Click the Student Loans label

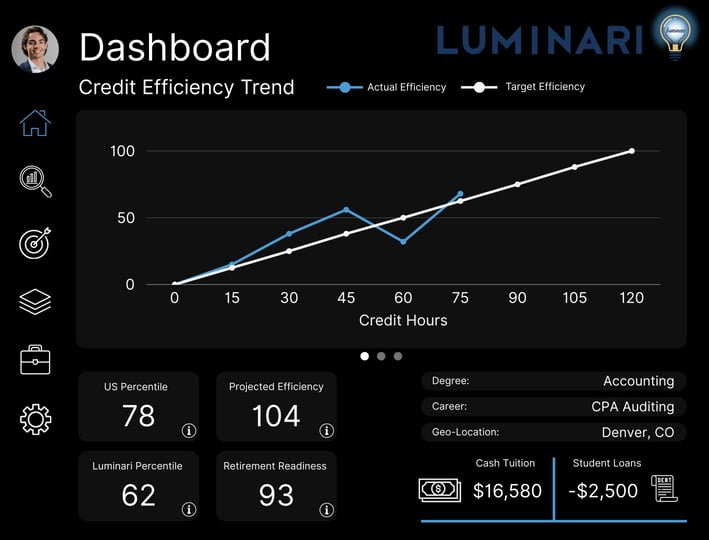(607, 463)
